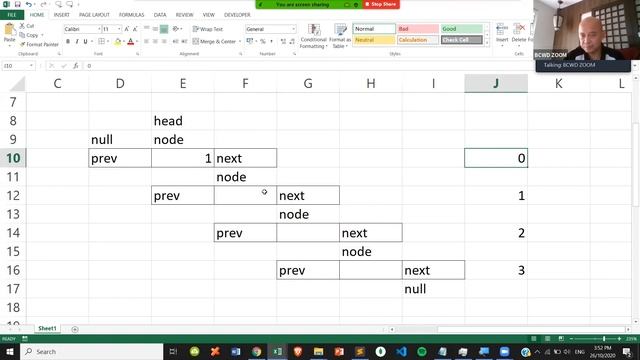The image size is (640, 360).
Task: Click Increase Decimal
Action: click(283, 41)
